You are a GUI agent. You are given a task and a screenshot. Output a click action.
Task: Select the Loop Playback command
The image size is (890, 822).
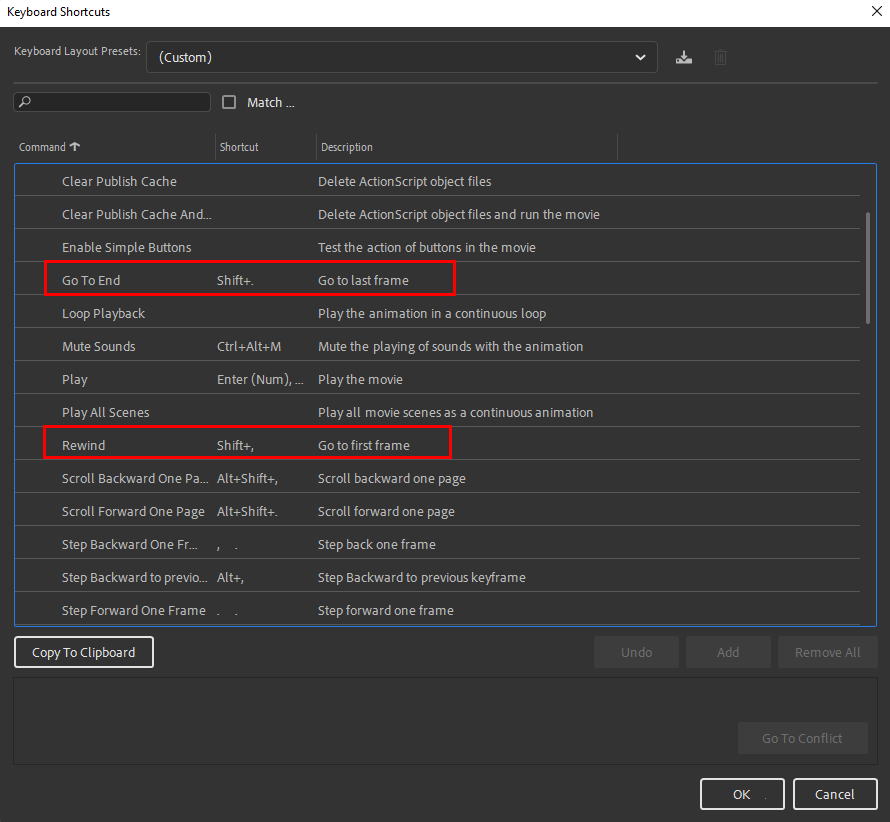[150, 313]
